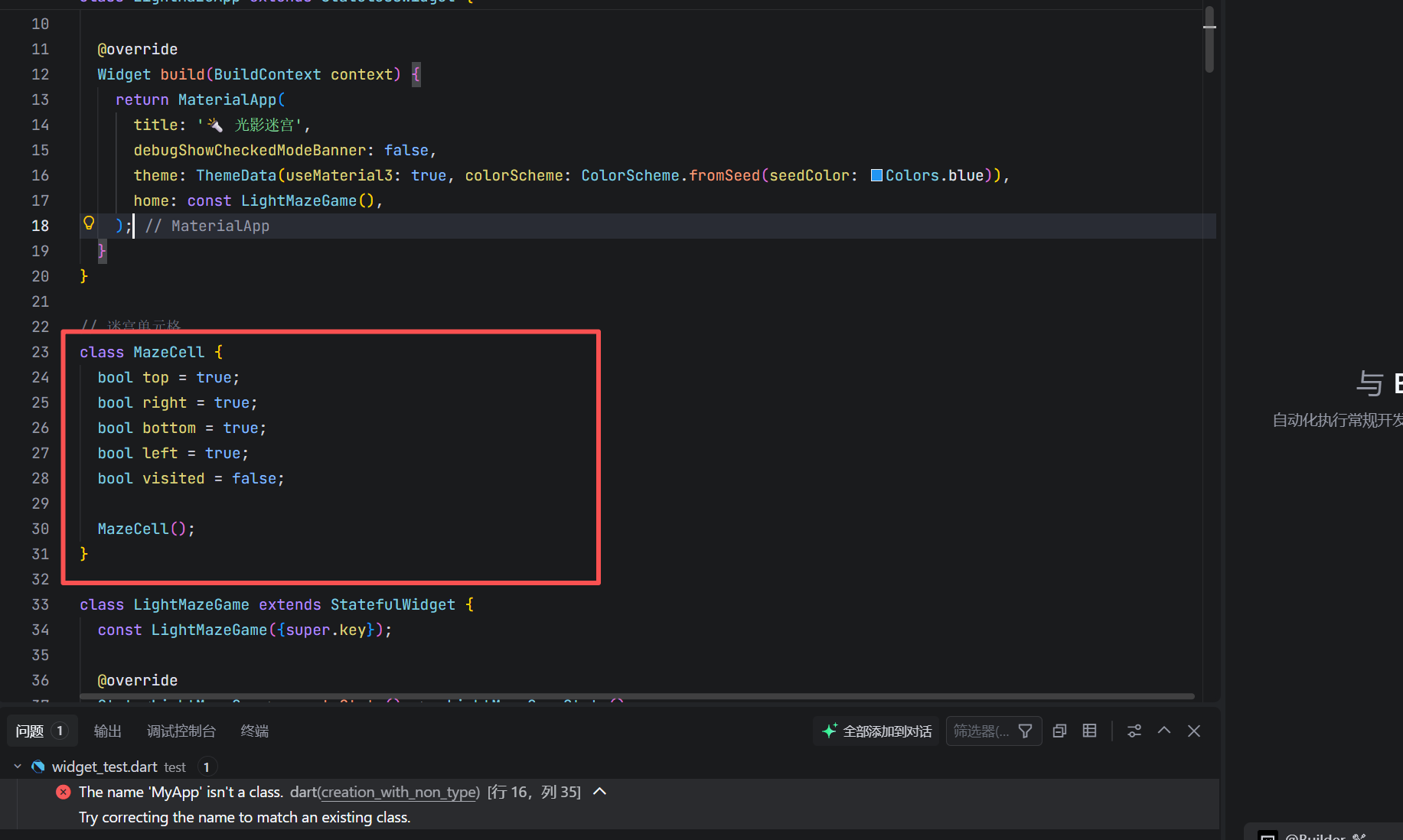The height and width of the screenshot is (840, 1403).
Task: Click the vertical editor scrollbar thumb
Action: pyautogui.click(x=1209, y=39)
